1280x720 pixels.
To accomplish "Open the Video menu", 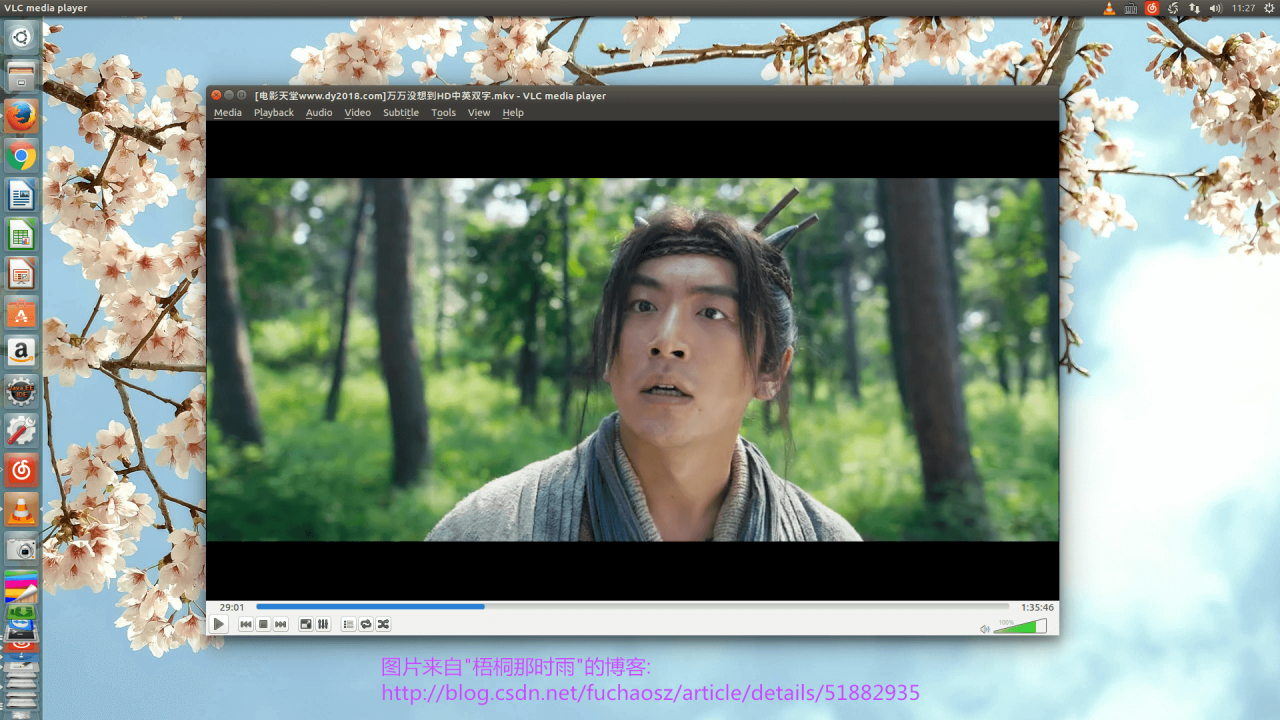I will pyautogui.click(x=358, y=113).
